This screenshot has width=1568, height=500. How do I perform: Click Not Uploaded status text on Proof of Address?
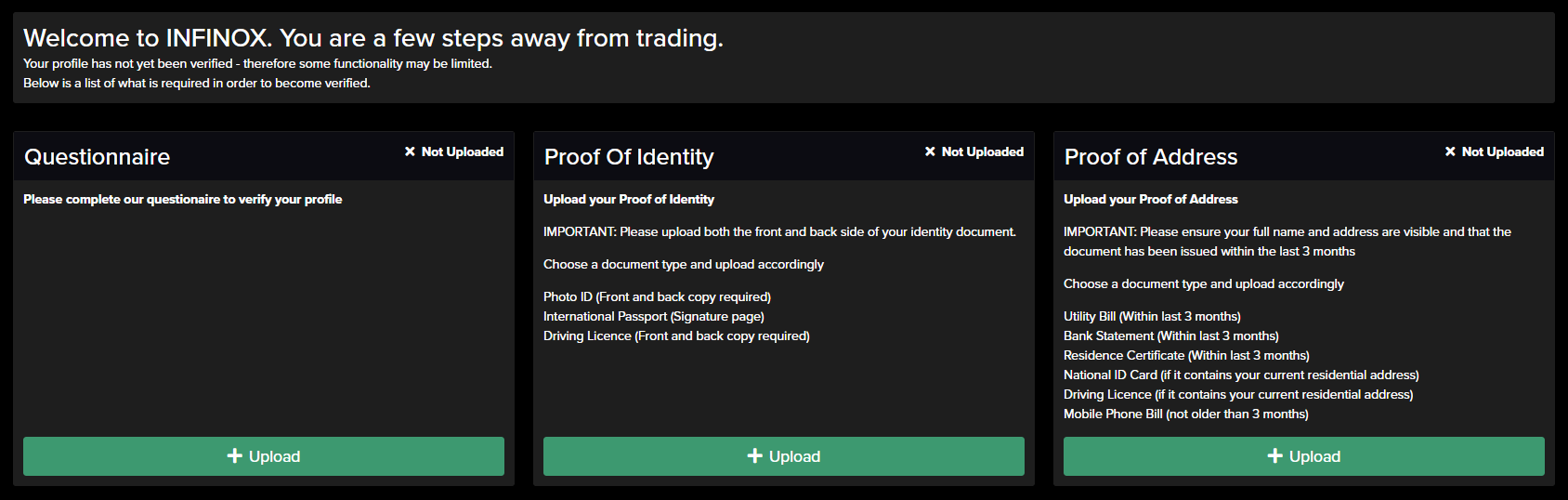point(1503,151)
